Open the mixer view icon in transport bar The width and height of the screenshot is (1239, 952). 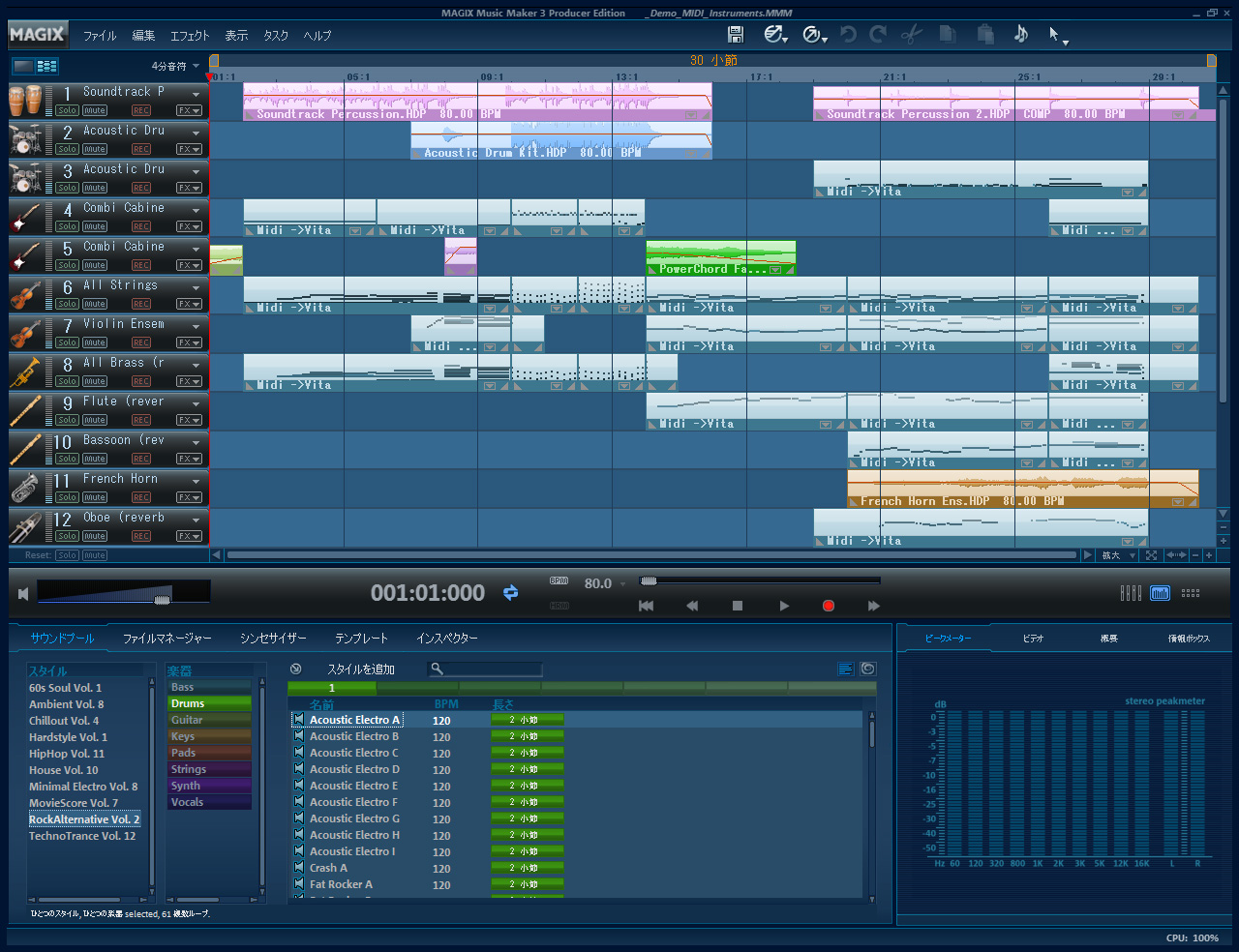point(1130,593)
